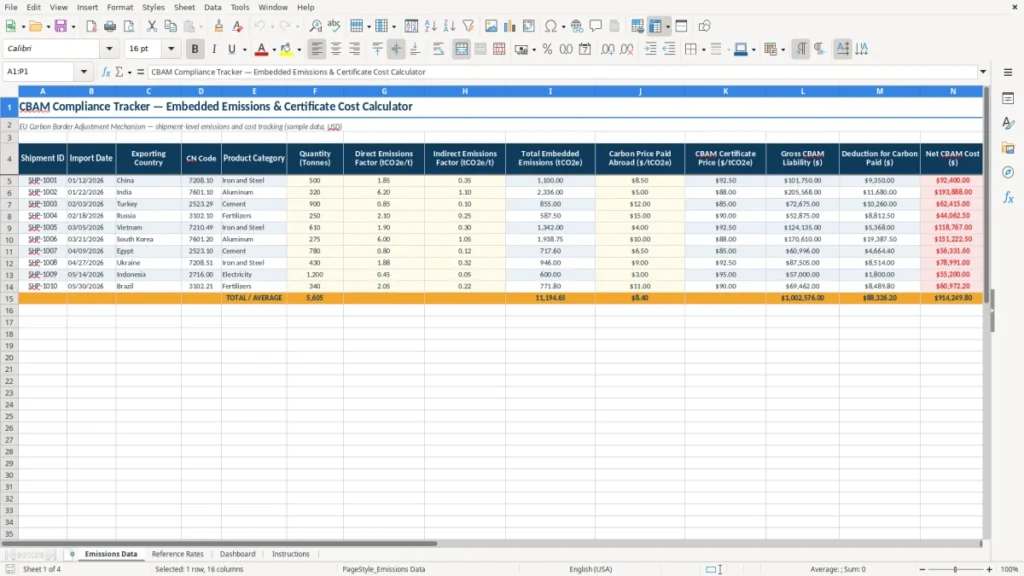Switch to Instructions sheet tab
1024x576 pixels.
point(291,554)
